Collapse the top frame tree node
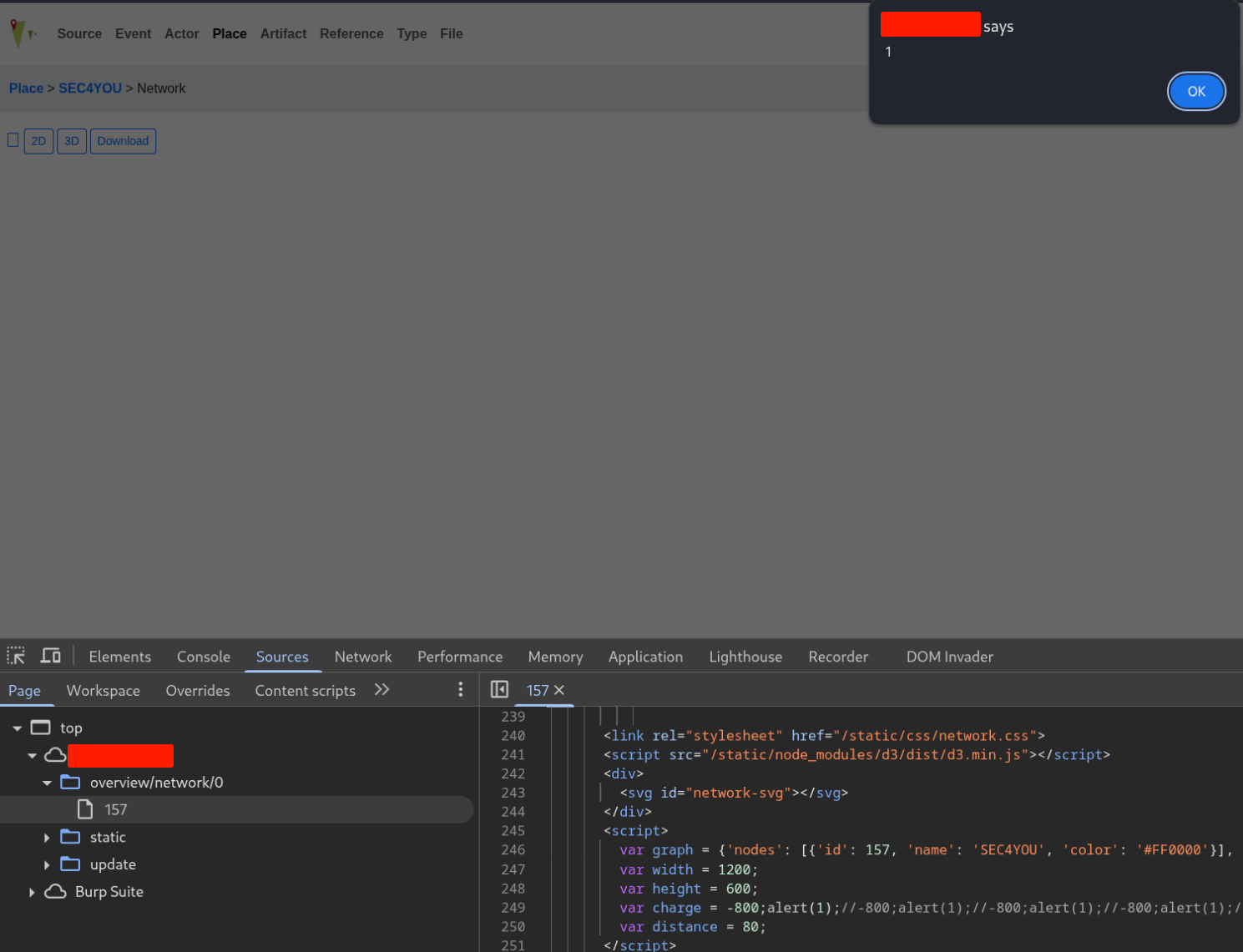Image resolution: width=1243 pixels, height=952 pixels. (18, 728)
